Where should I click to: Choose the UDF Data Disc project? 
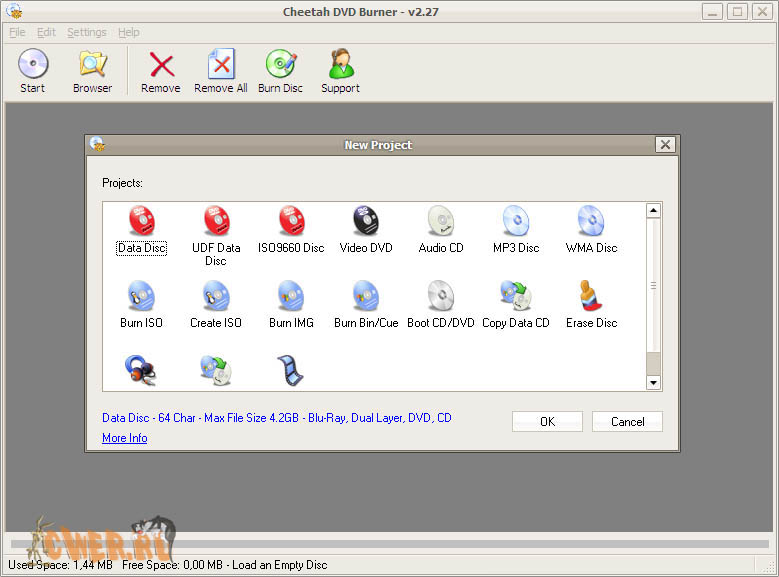(x=216, y=222)
